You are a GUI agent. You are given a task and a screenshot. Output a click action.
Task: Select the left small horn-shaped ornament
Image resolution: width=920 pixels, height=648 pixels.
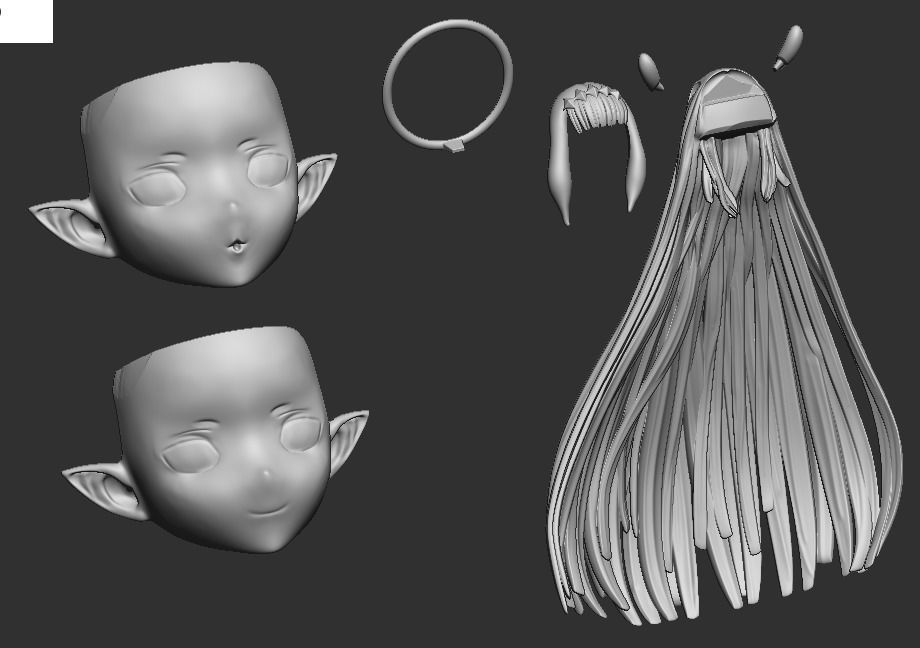coord(651,72)
